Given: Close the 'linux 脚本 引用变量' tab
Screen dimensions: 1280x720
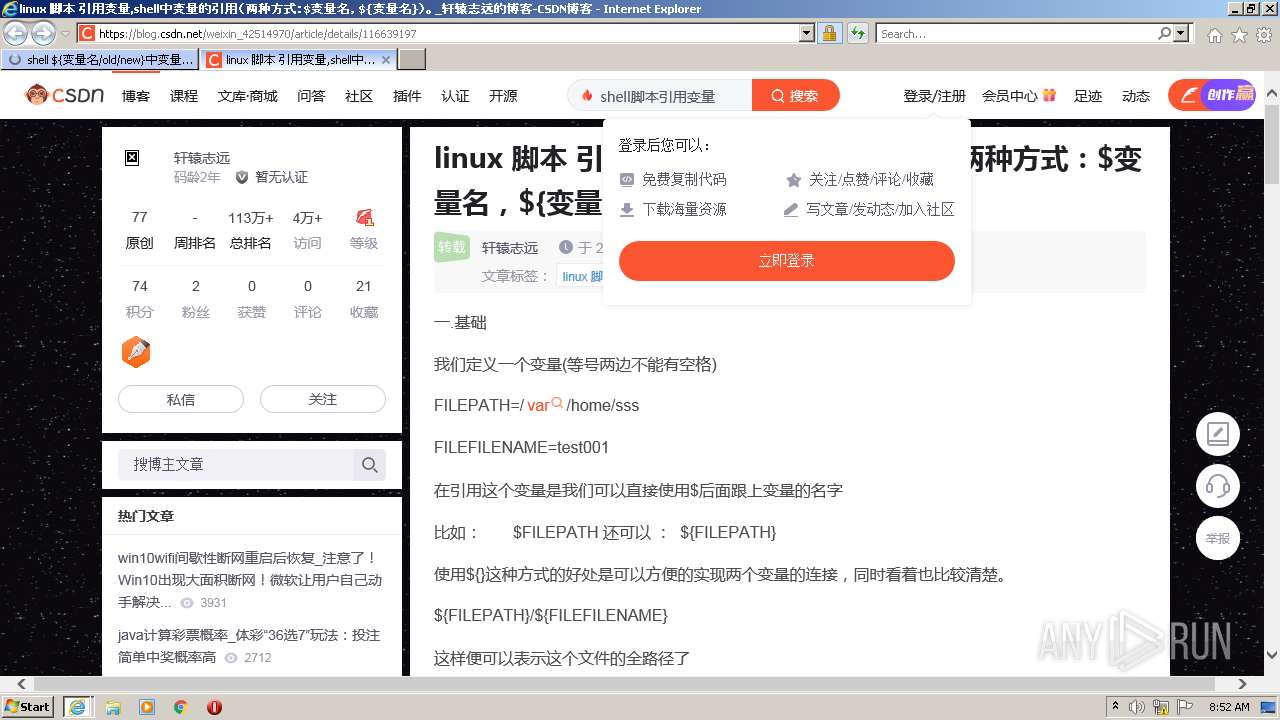Looking at the screenshot, I should (x=387, y=60).
